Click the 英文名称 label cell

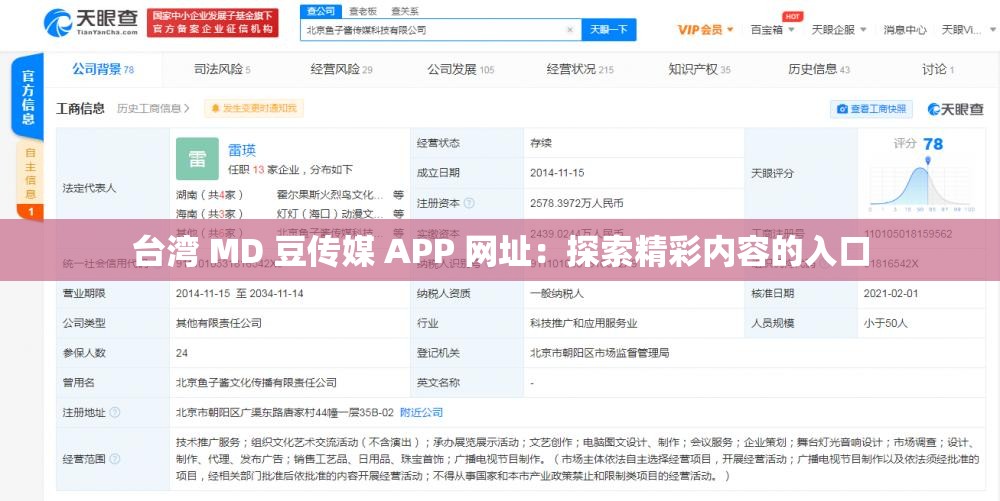tap(467, 382)
